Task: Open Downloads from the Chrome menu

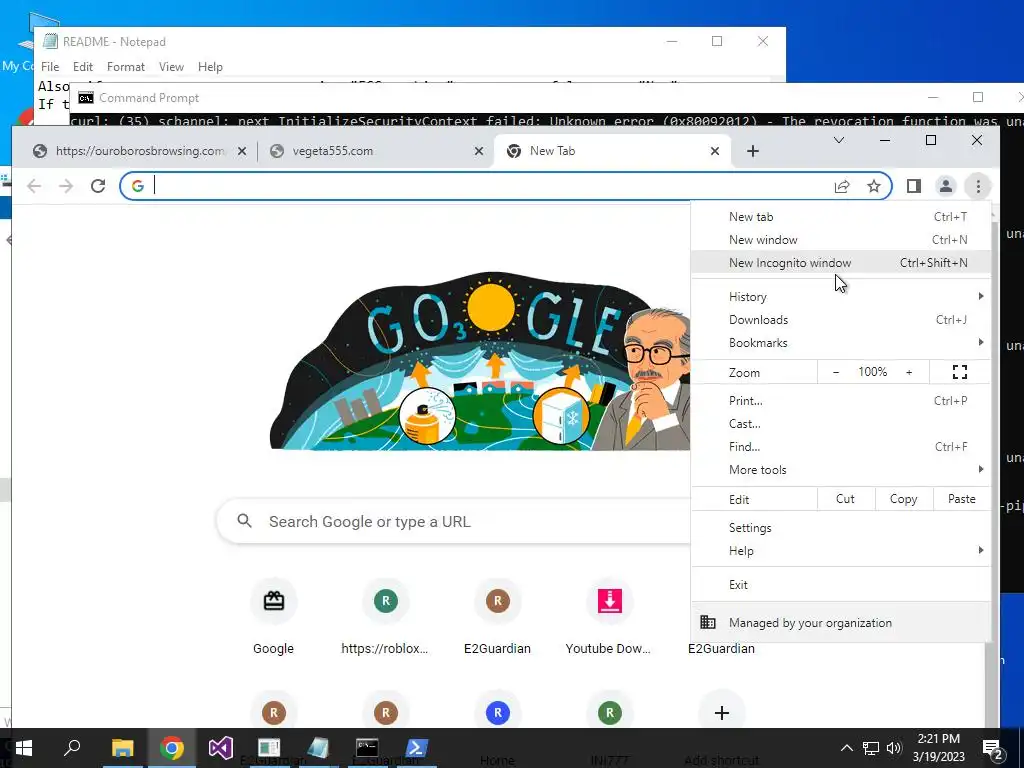Action: [x=841, y=319]
